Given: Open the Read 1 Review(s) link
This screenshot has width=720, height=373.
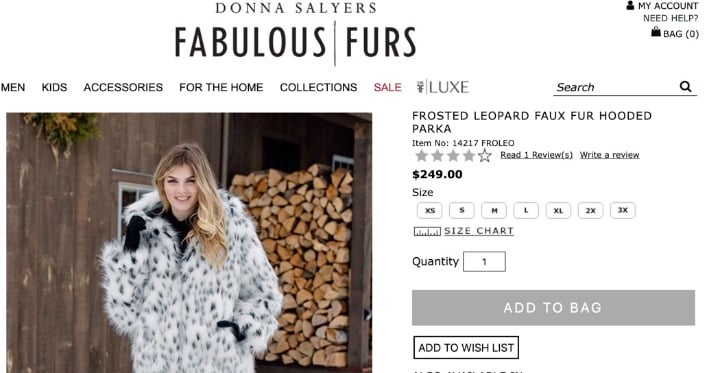Looking at the screenshot, I should point(536,155).
